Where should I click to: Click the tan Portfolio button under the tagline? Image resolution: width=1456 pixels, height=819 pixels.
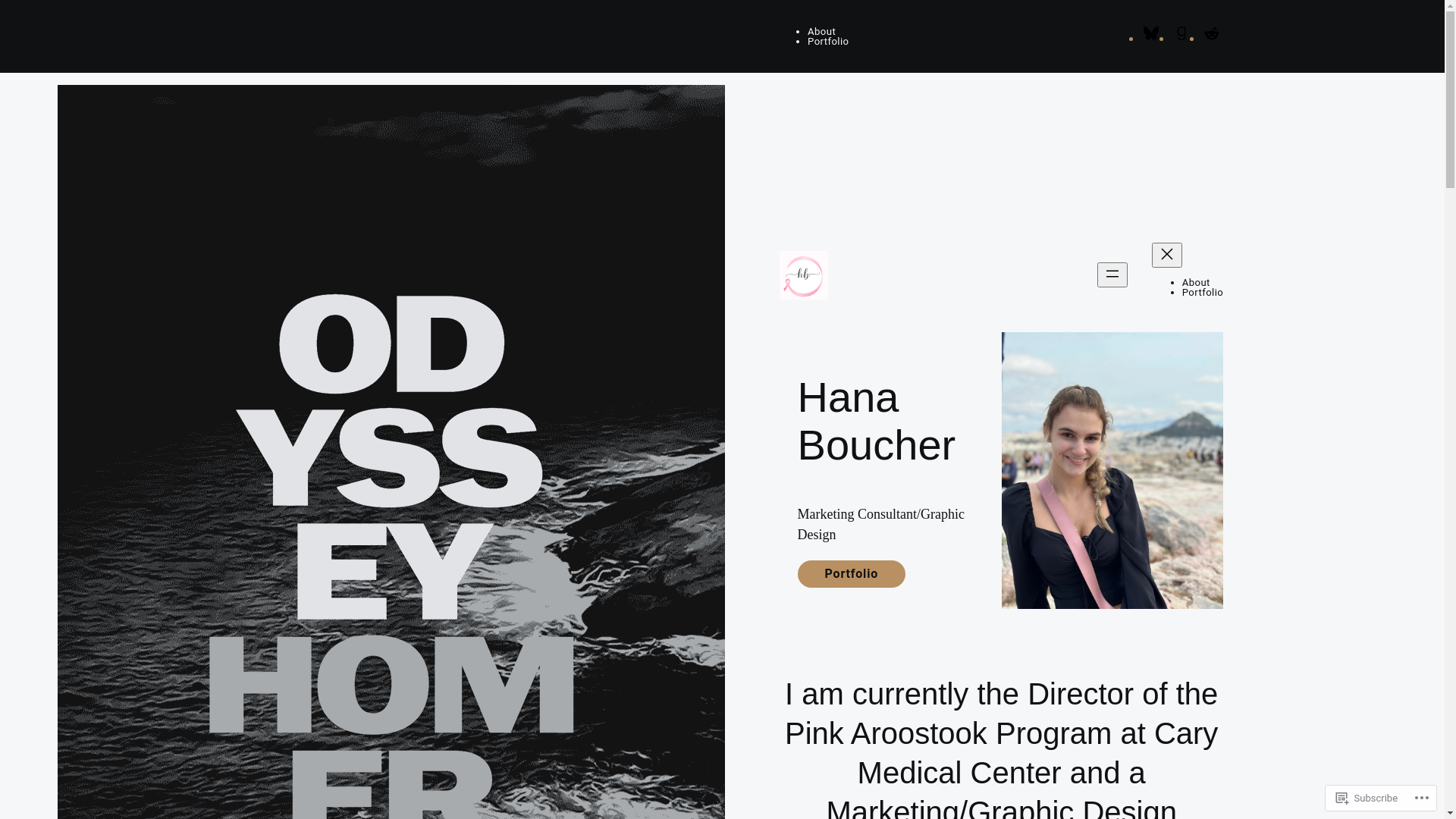[x=852, y=574]
